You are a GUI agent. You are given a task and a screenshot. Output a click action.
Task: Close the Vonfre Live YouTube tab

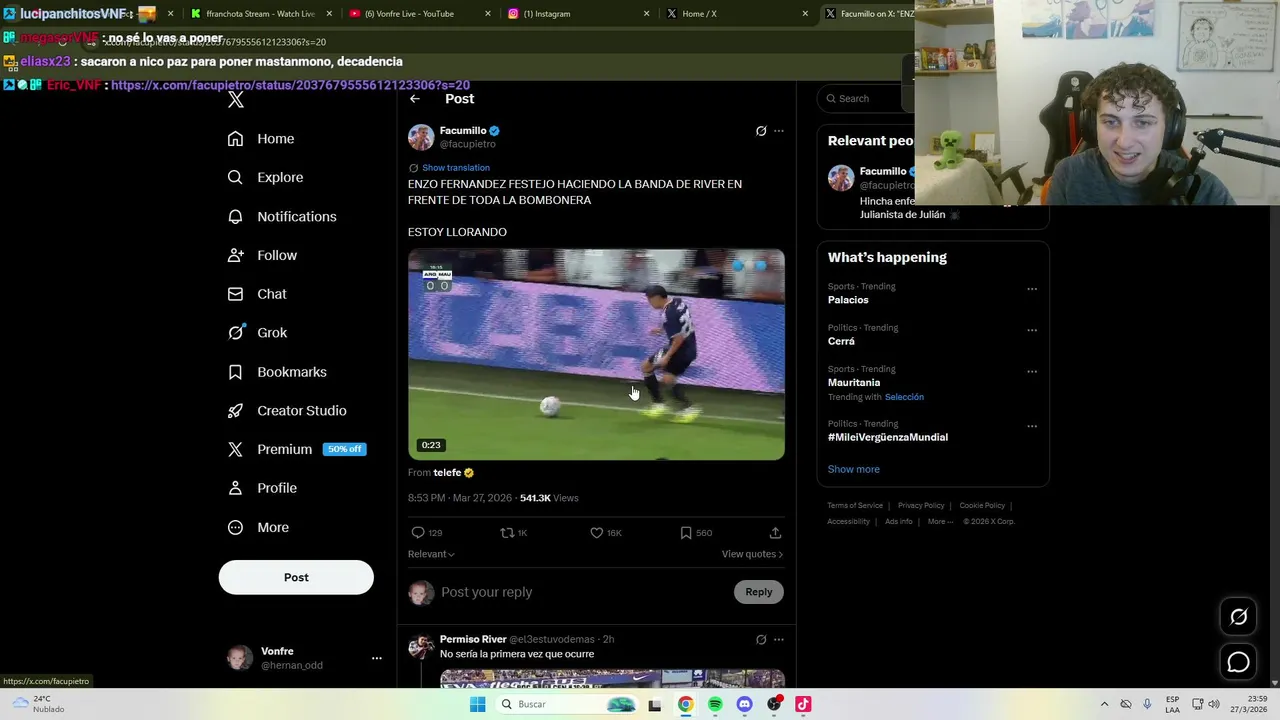point(488,14)
